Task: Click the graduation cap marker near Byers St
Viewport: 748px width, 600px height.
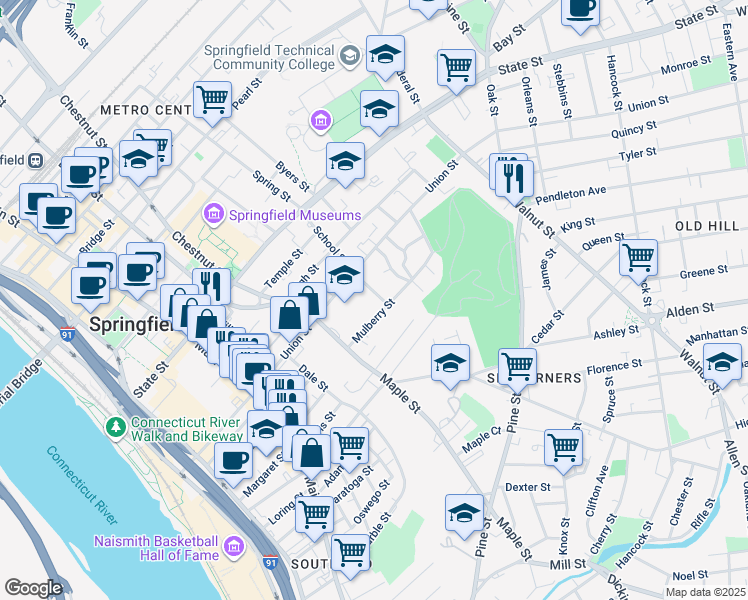Action: [344, 160]
